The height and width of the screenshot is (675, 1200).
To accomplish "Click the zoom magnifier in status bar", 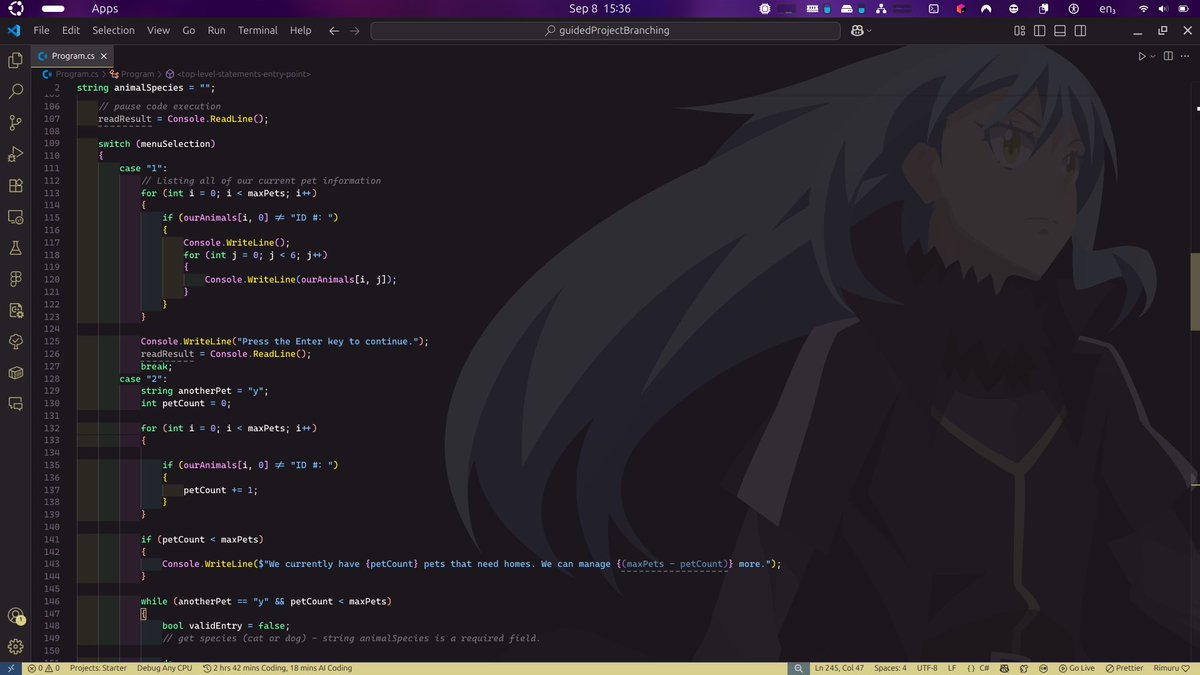I will point(798,667).
